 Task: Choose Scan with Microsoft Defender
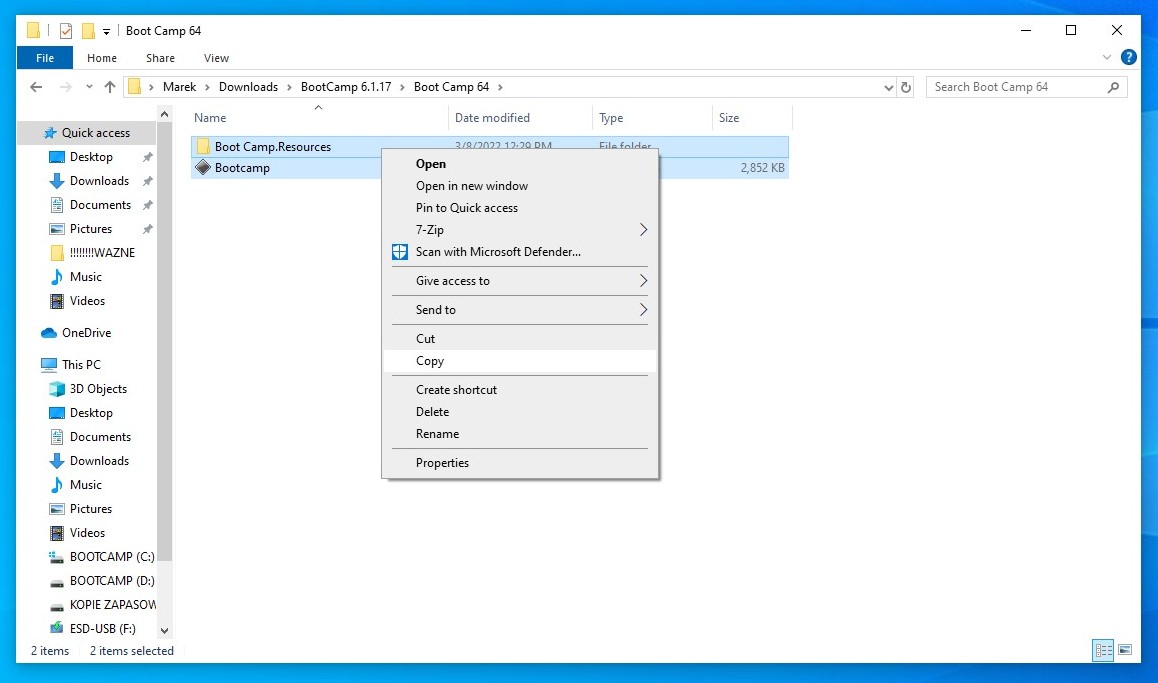point(520,252)
